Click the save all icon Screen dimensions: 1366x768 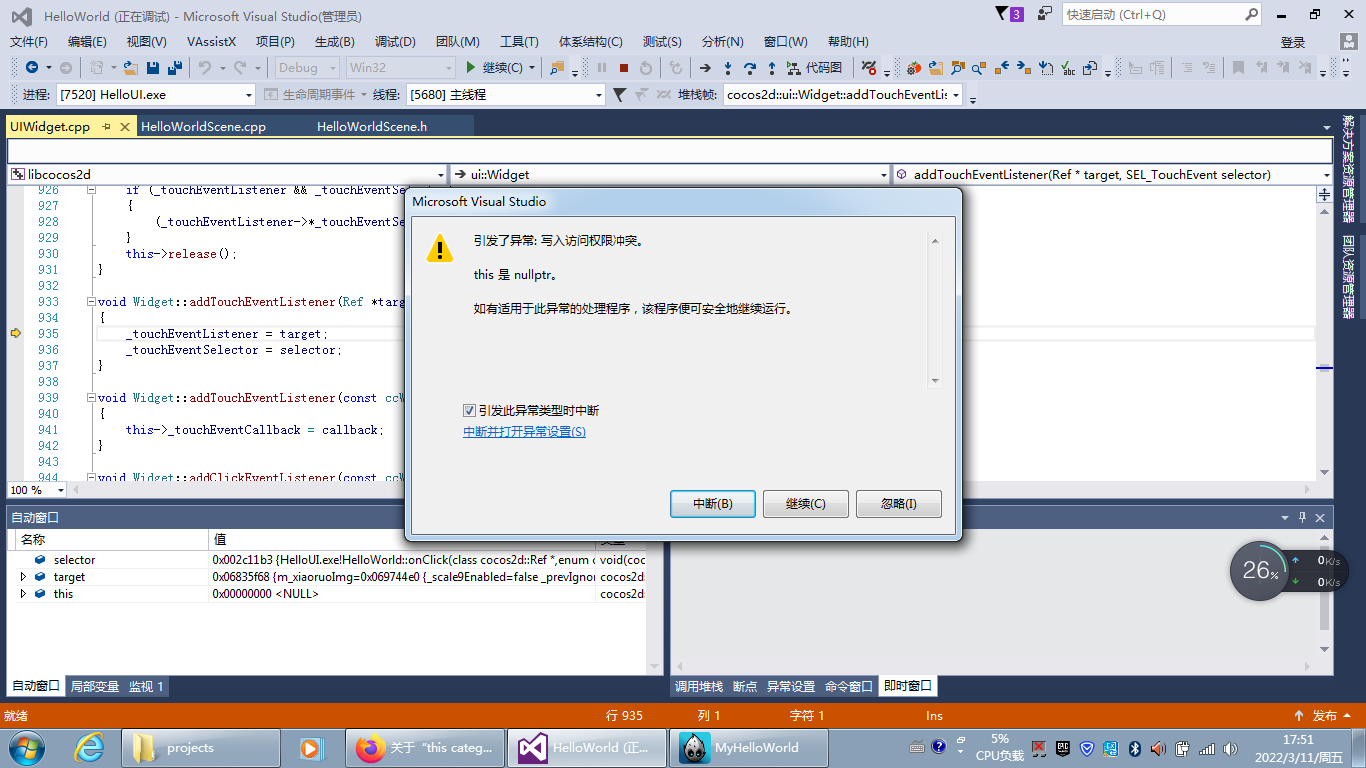tap(174, 68)
